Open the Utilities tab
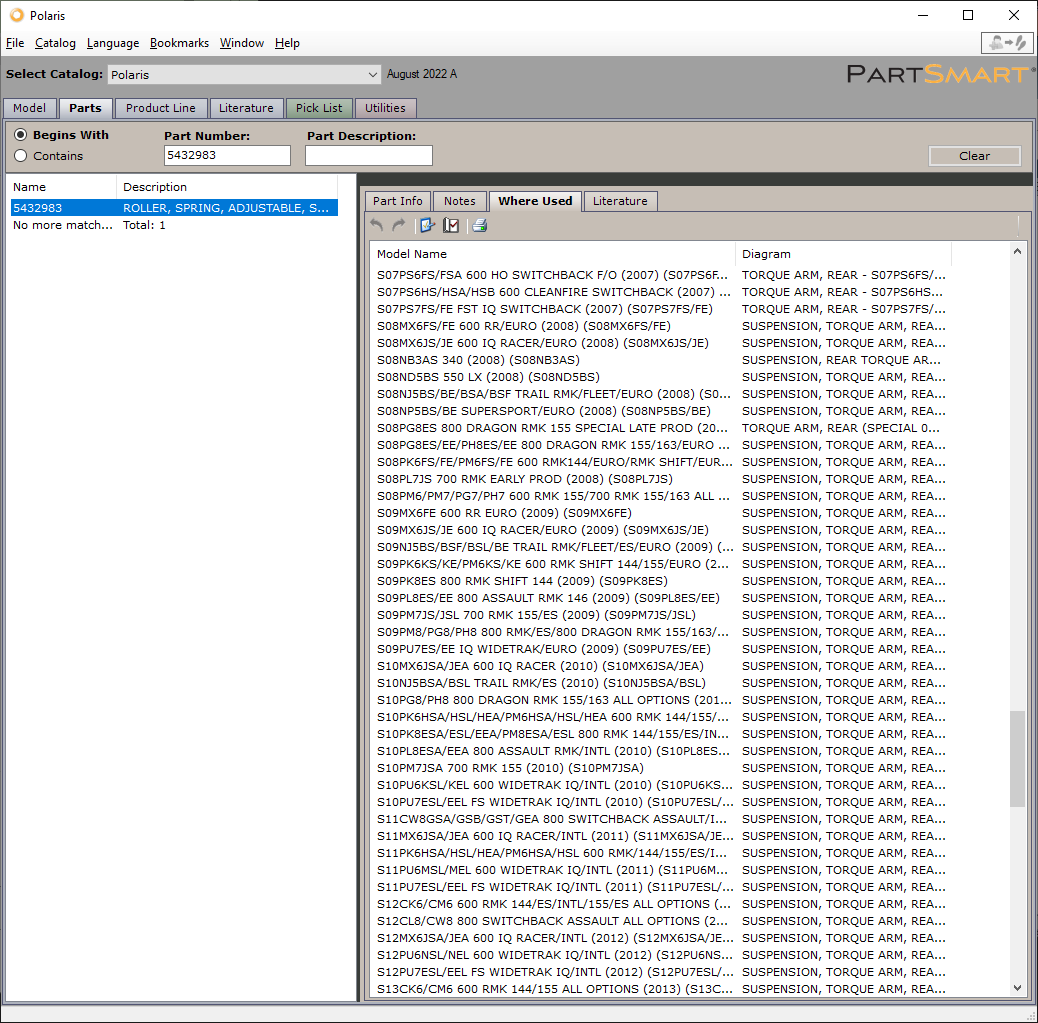 tap(385, 108)
